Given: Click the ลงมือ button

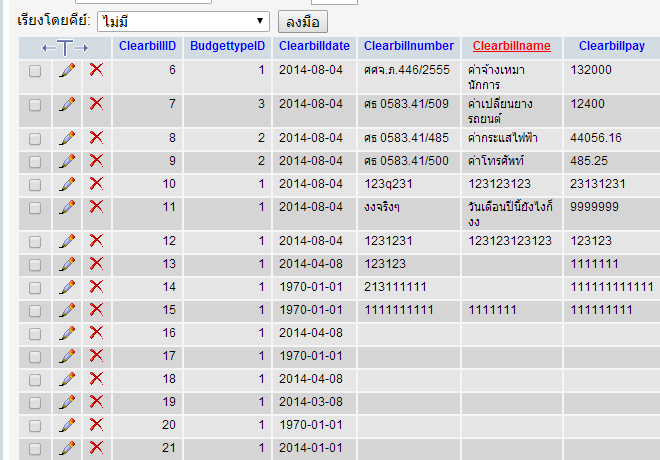Looking at the screenshot, I should (303, 22).
